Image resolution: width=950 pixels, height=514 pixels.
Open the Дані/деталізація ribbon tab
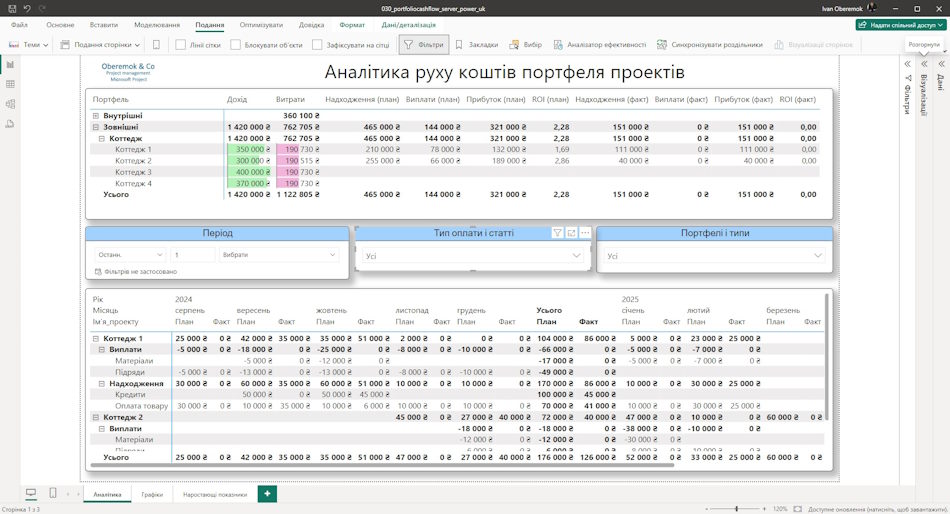click(408, 25)
